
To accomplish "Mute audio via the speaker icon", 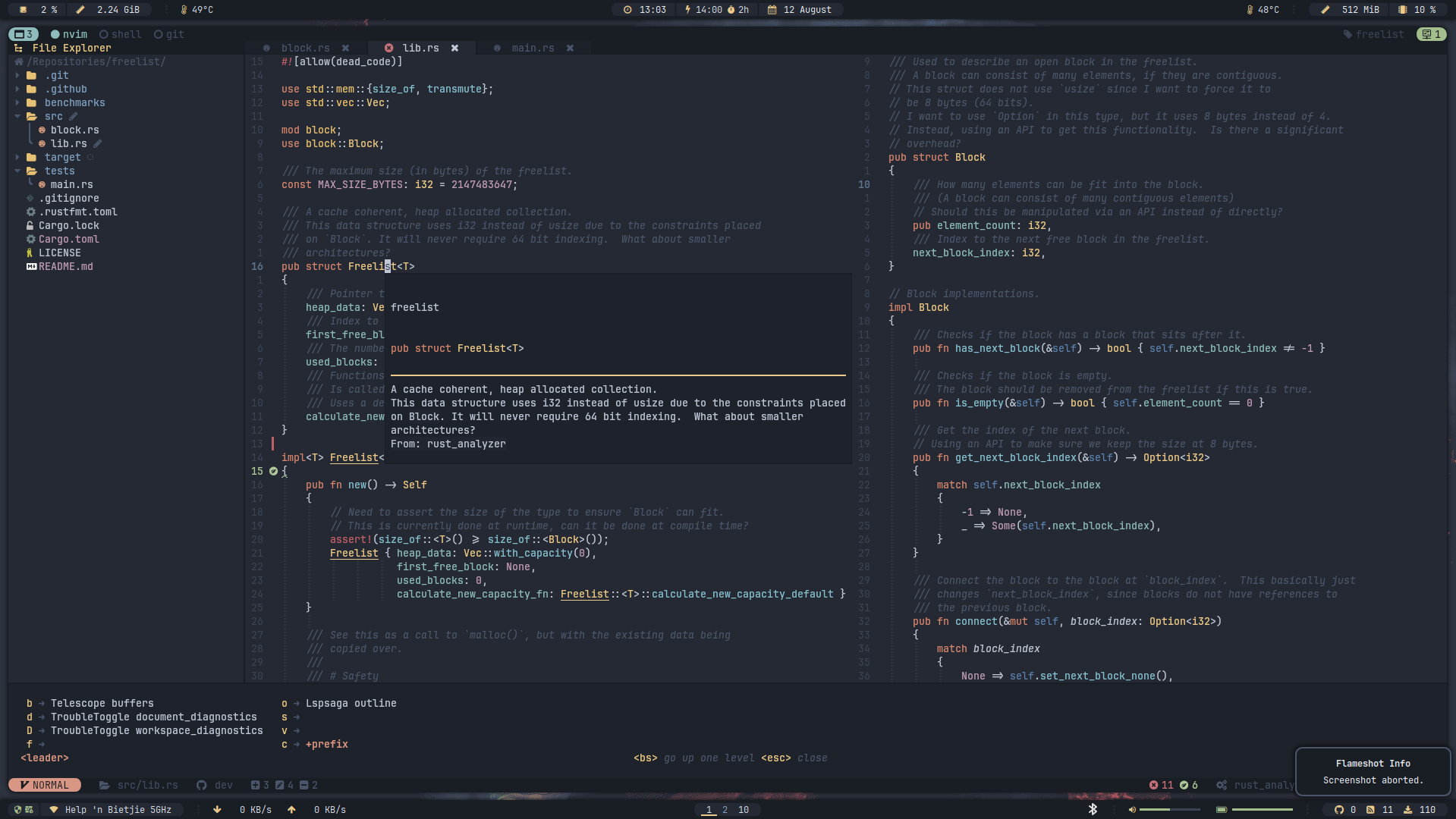I will [x=1131, y=809].
